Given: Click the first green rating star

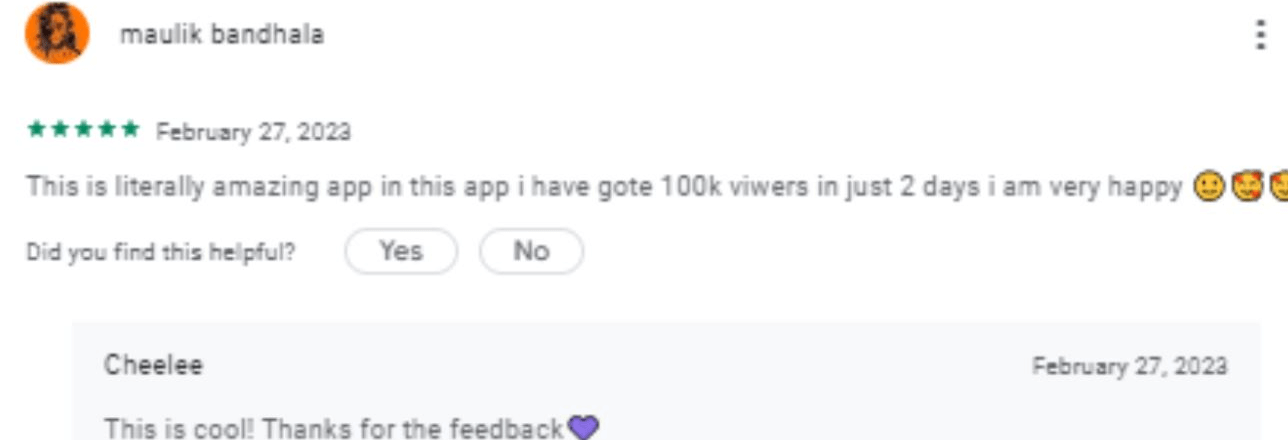Looking at the screenshot, I should pyautogui.click(x=35, y=130).
